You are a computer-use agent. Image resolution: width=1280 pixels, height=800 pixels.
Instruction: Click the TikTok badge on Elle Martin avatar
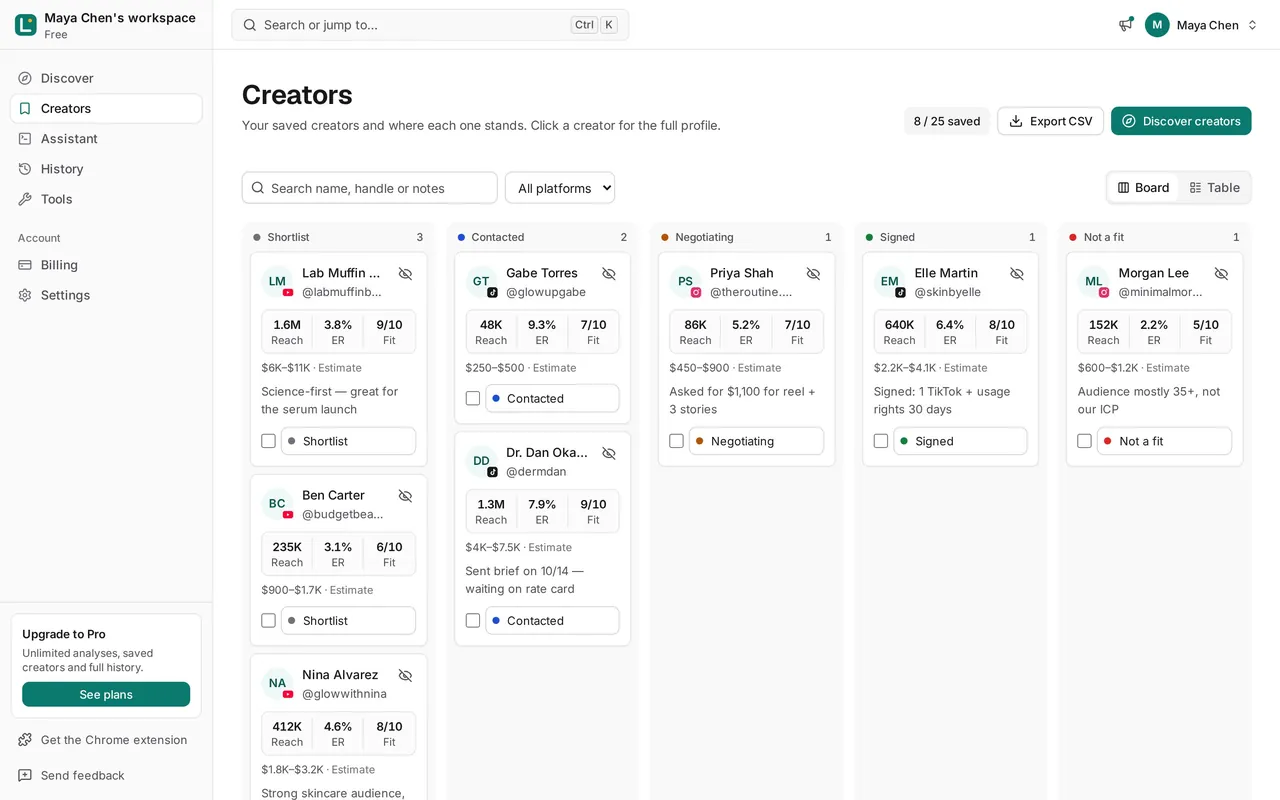click(900, 293)
